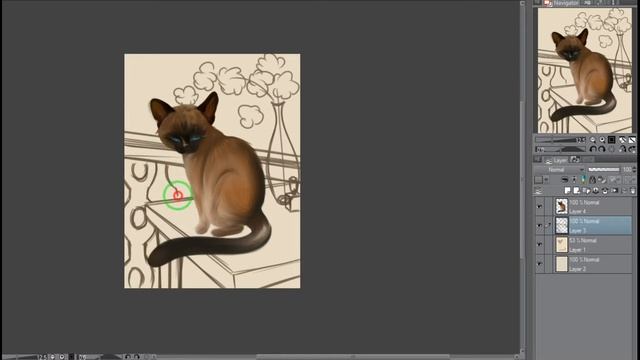Open the tab next to Layer tab
Viewport: 640px width, 360px height.
tap(575, 160)
